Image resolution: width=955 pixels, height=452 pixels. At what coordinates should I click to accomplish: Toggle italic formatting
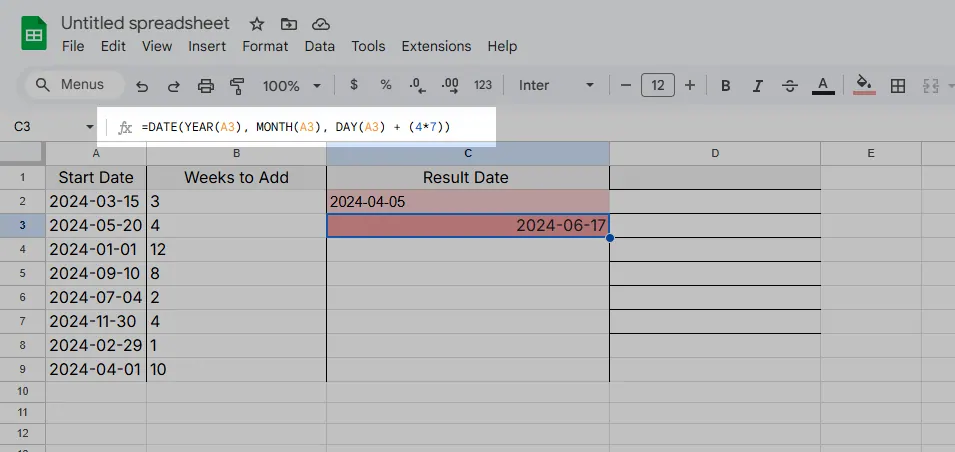[x=758, y=86]
